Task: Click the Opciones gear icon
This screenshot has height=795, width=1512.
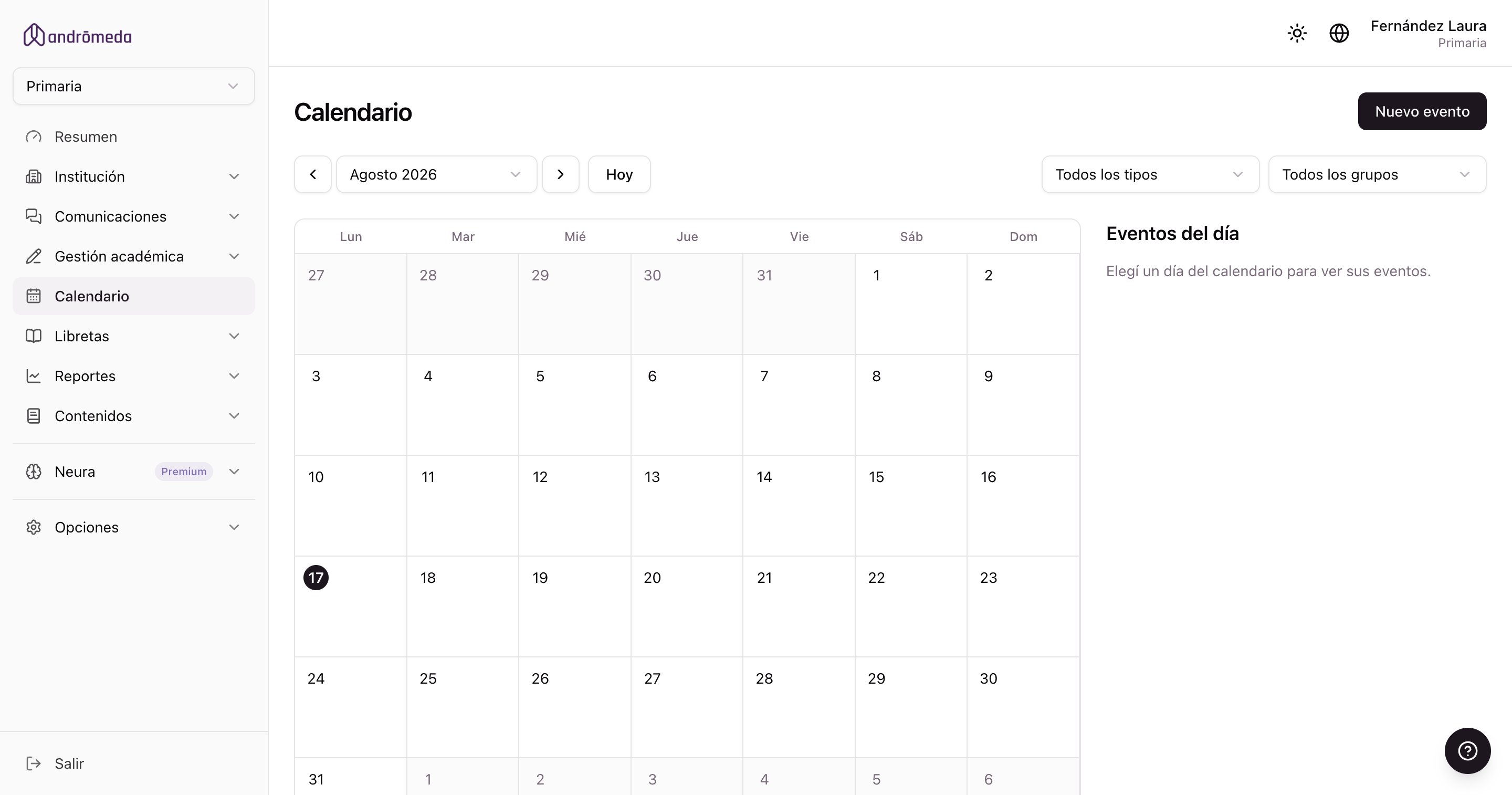Action: pyautogui.click(x=34, y=527)
